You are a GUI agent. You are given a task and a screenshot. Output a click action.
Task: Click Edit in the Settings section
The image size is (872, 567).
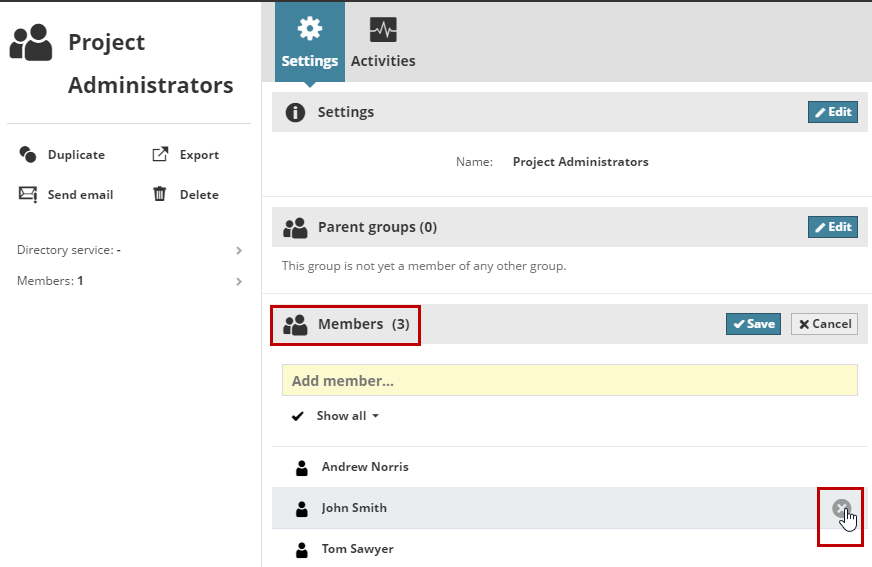(x=832, y=112)
